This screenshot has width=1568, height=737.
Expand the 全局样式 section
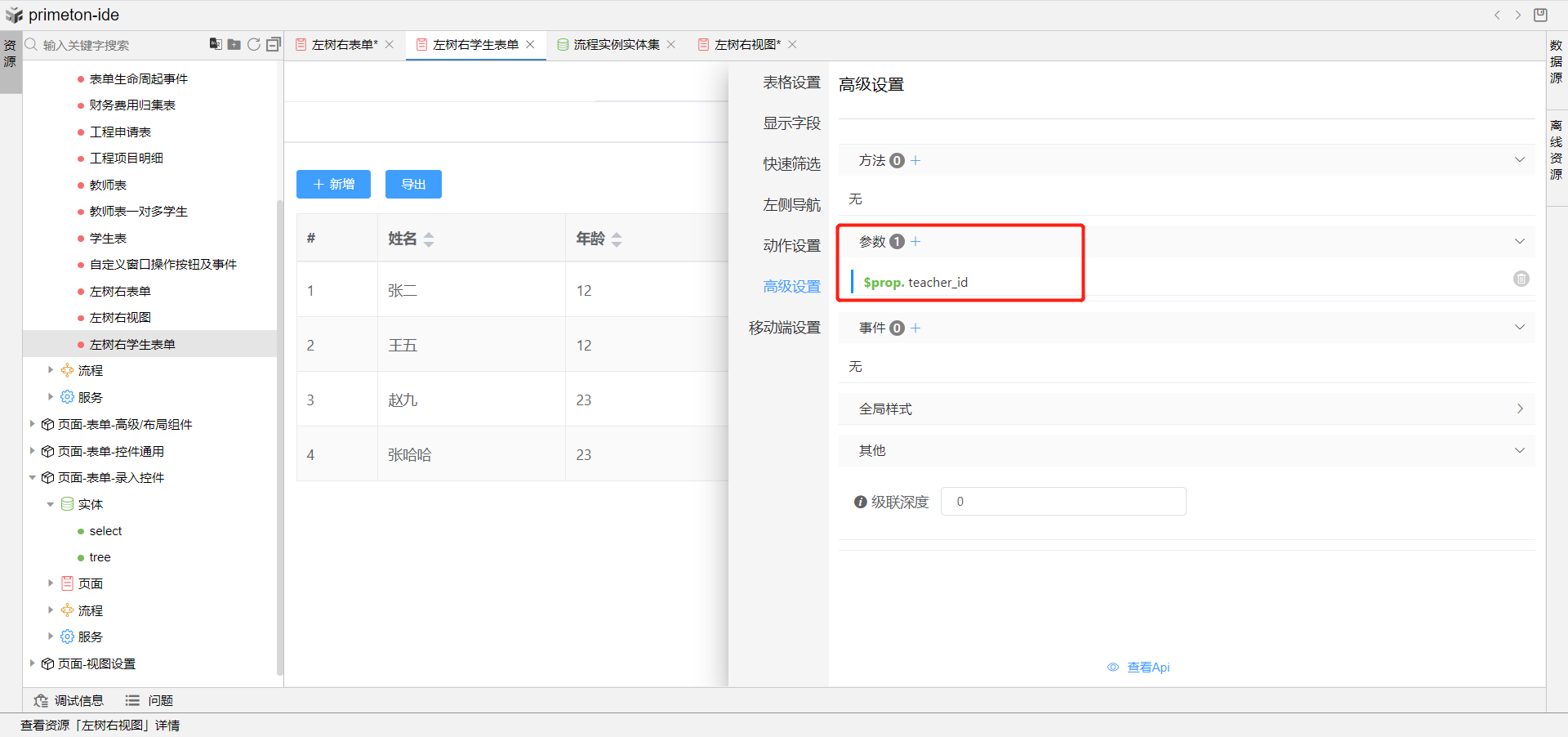pyautogui.click(x=1519, y=409)
